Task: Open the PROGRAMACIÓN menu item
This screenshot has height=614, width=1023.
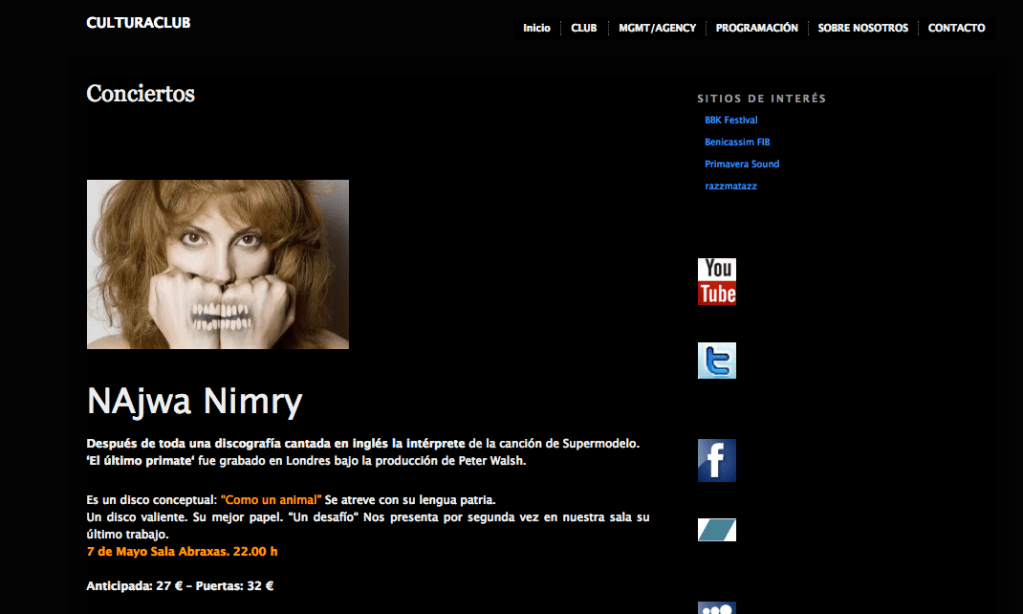Action: pos(757,28)
